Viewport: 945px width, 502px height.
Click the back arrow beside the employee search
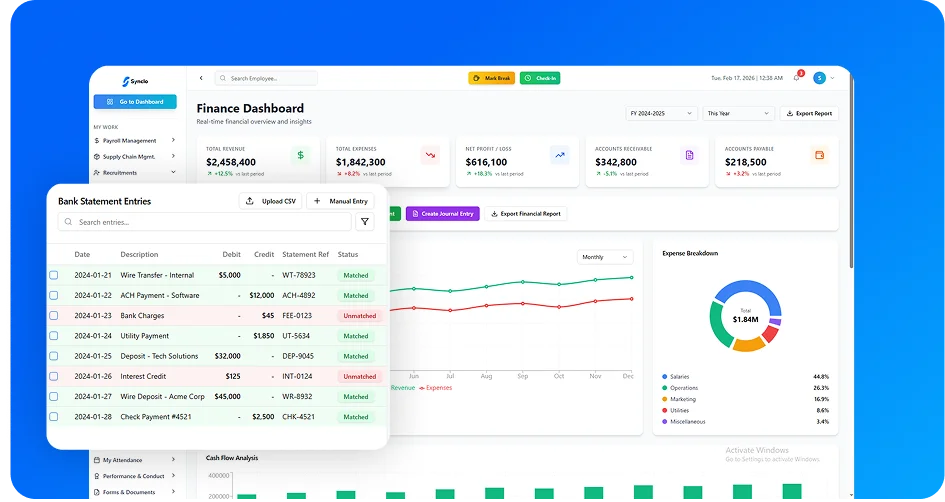point(201,78)
